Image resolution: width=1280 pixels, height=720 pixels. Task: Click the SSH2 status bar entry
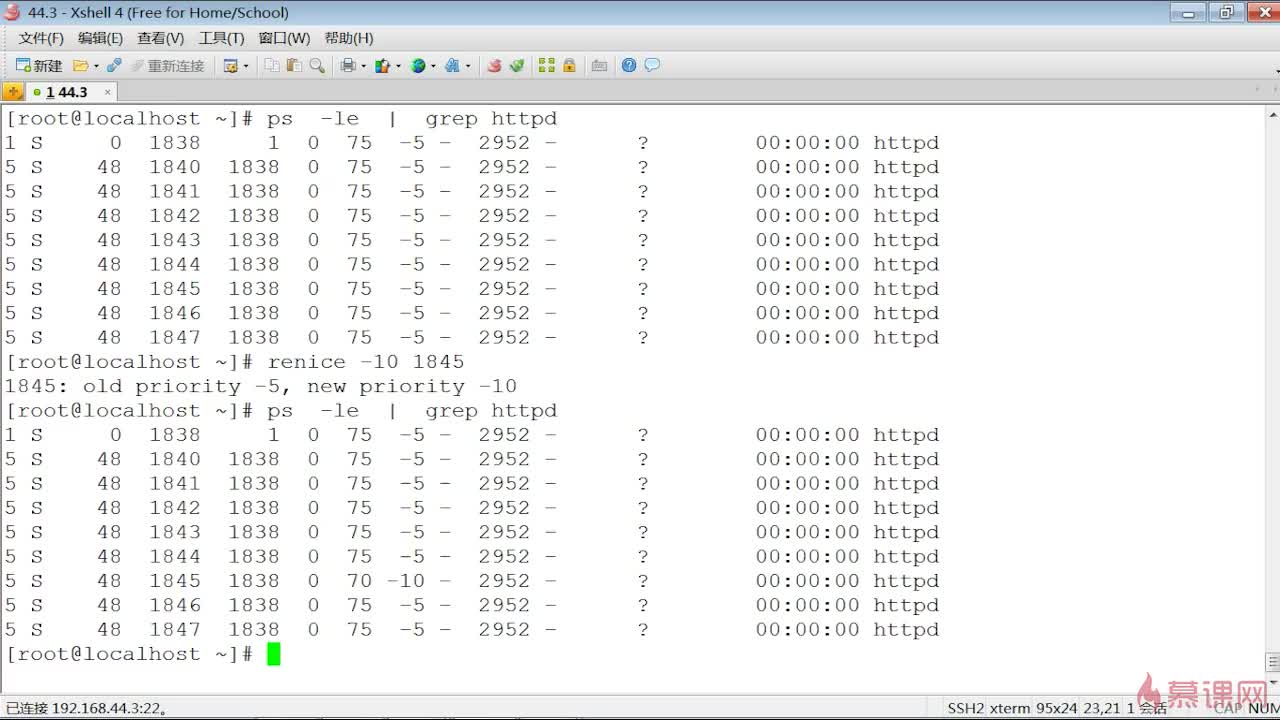(x=965, y=708)
